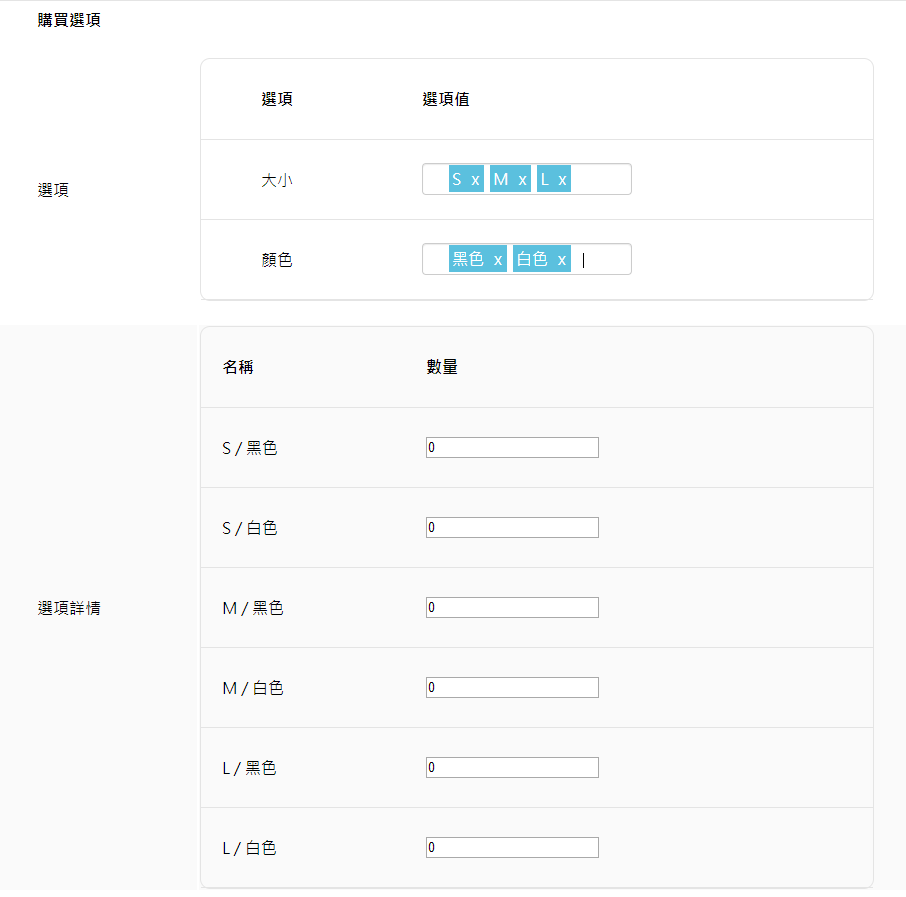Click quantity input for M / 白色

(512, 688)
